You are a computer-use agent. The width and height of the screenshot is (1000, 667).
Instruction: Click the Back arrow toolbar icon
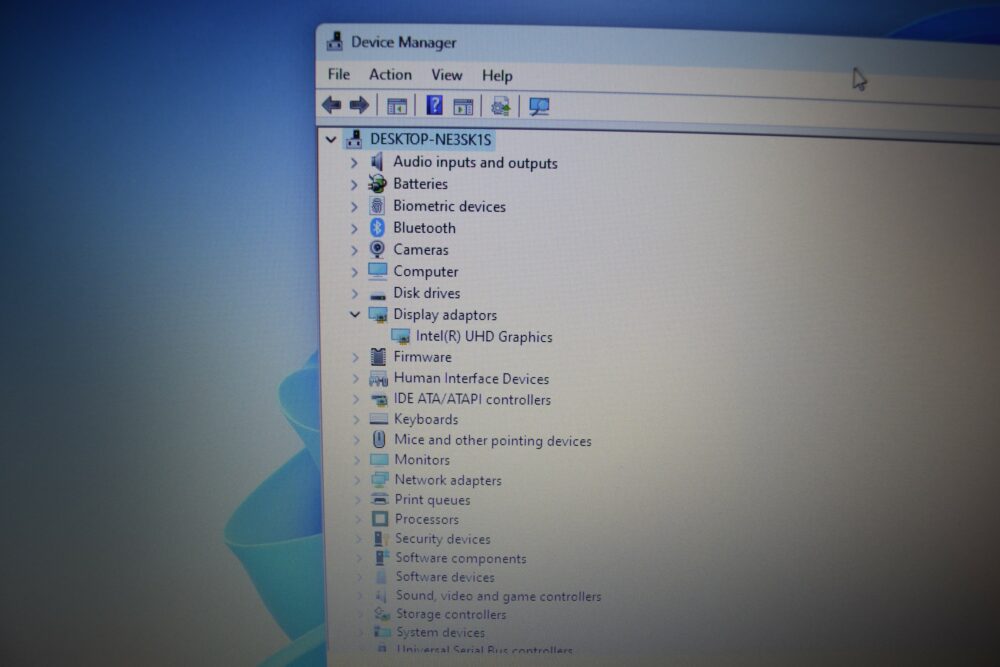331,105
